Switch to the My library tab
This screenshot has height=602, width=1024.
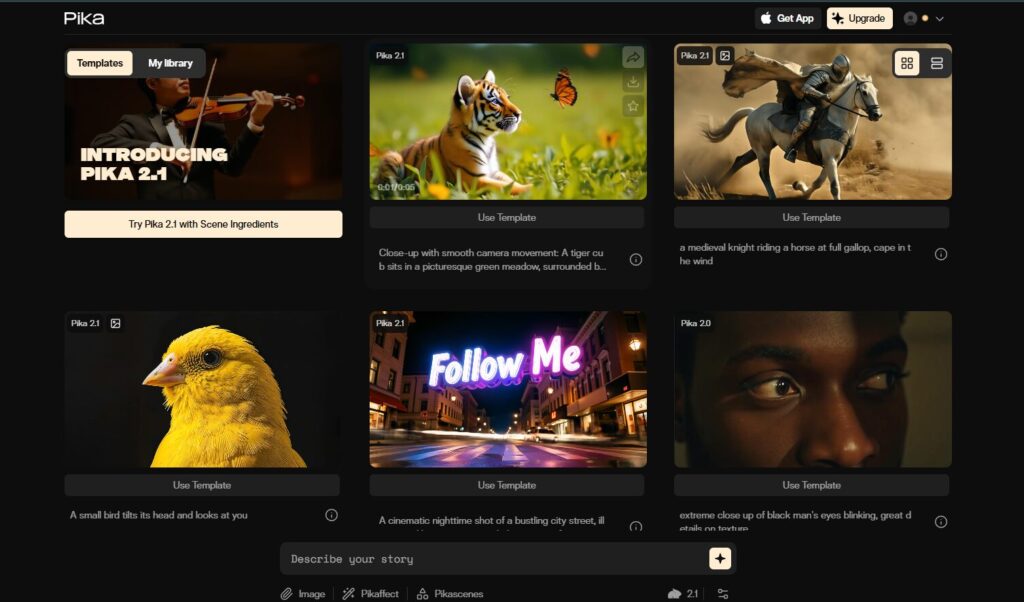(170, 63)
